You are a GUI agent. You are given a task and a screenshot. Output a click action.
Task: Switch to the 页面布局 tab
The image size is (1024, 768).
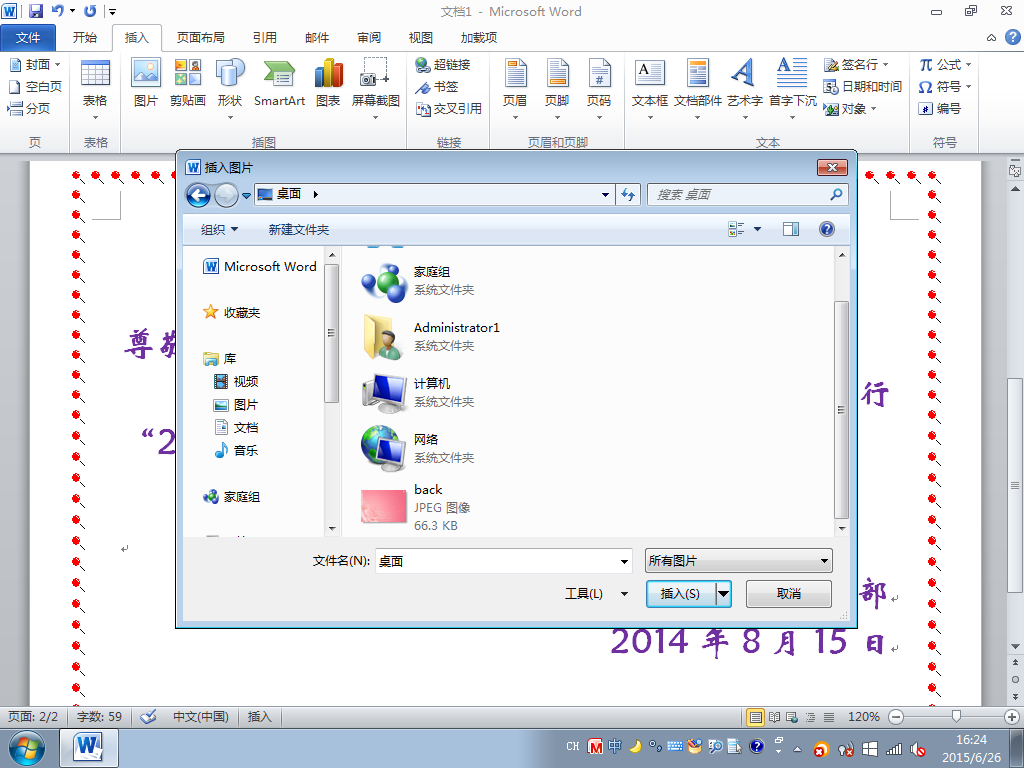pyautogui.click(x=200, y=38)
